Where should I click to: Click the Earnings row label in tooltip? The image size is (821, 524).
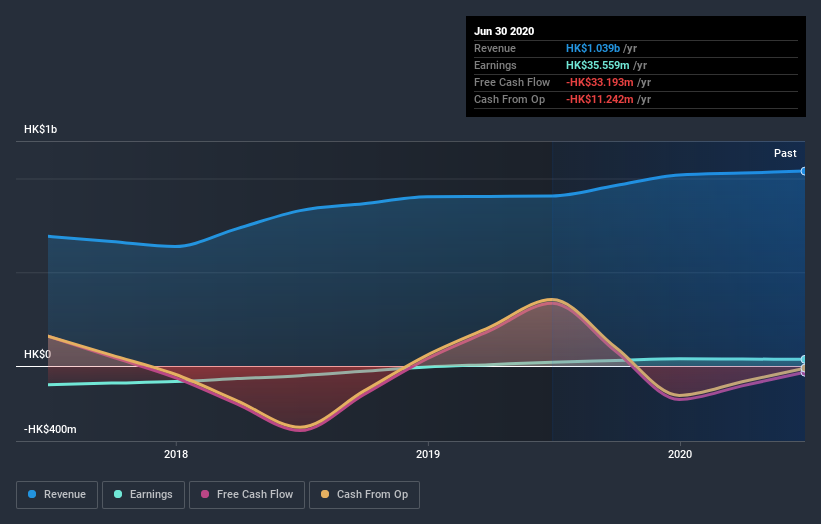coord(495,65)
